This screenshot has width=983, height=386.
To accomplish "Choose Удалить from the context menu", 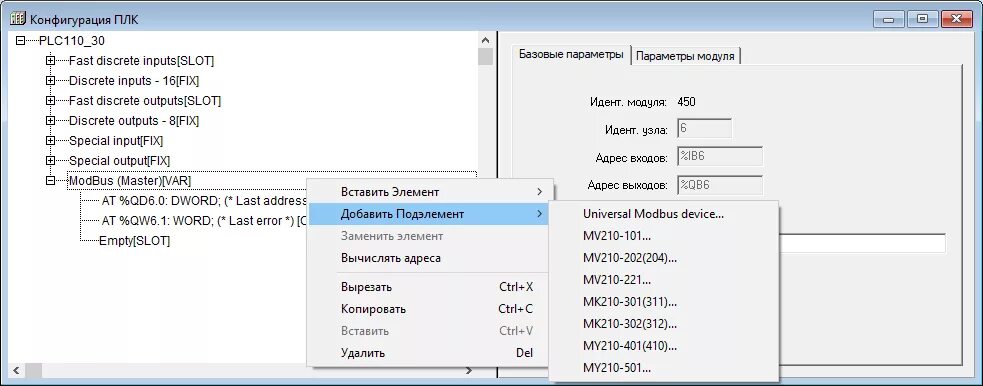I will [429, 353].
